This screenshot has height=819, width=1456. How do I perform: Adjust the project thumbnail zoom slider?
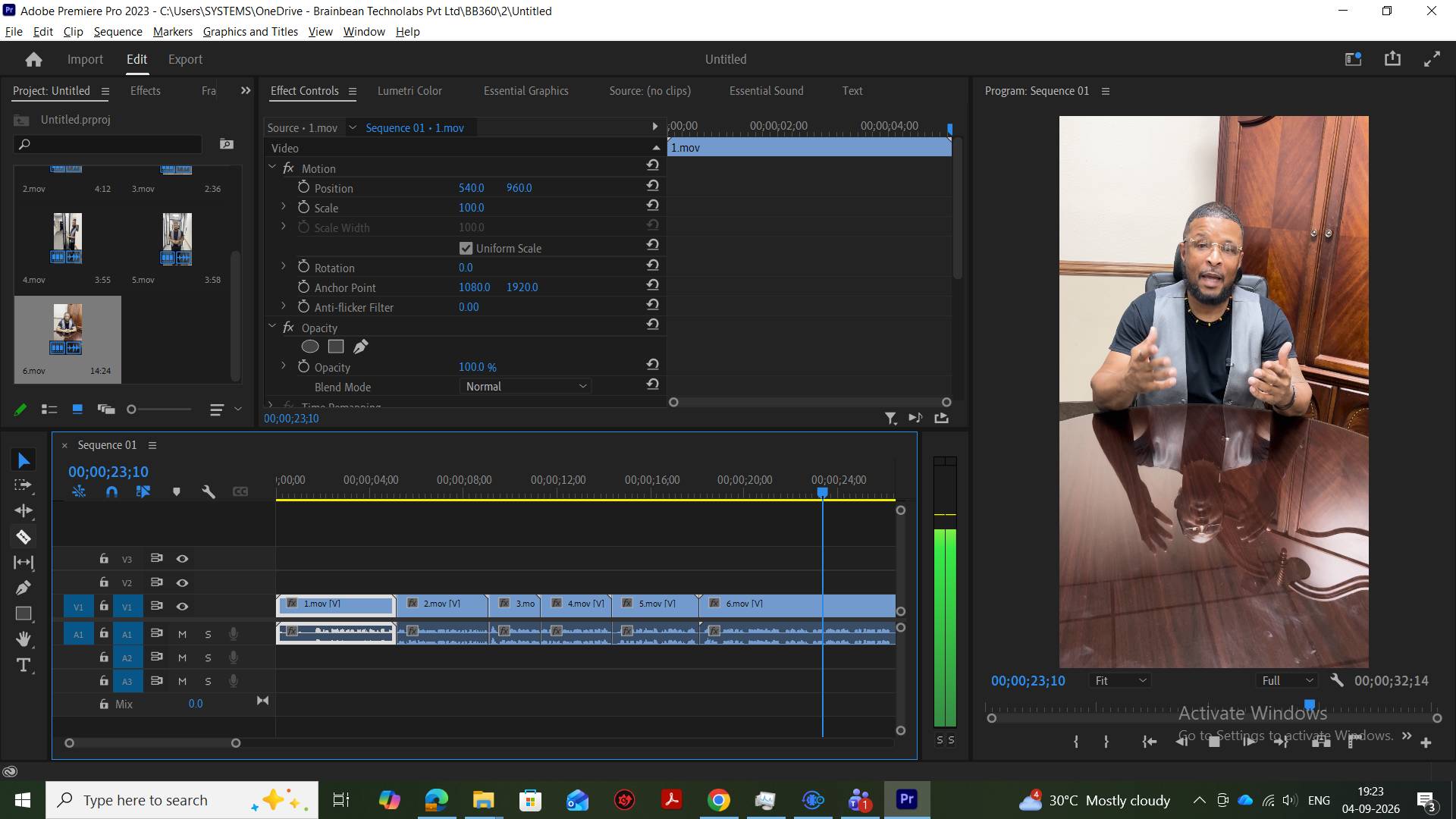coord(131,409)
